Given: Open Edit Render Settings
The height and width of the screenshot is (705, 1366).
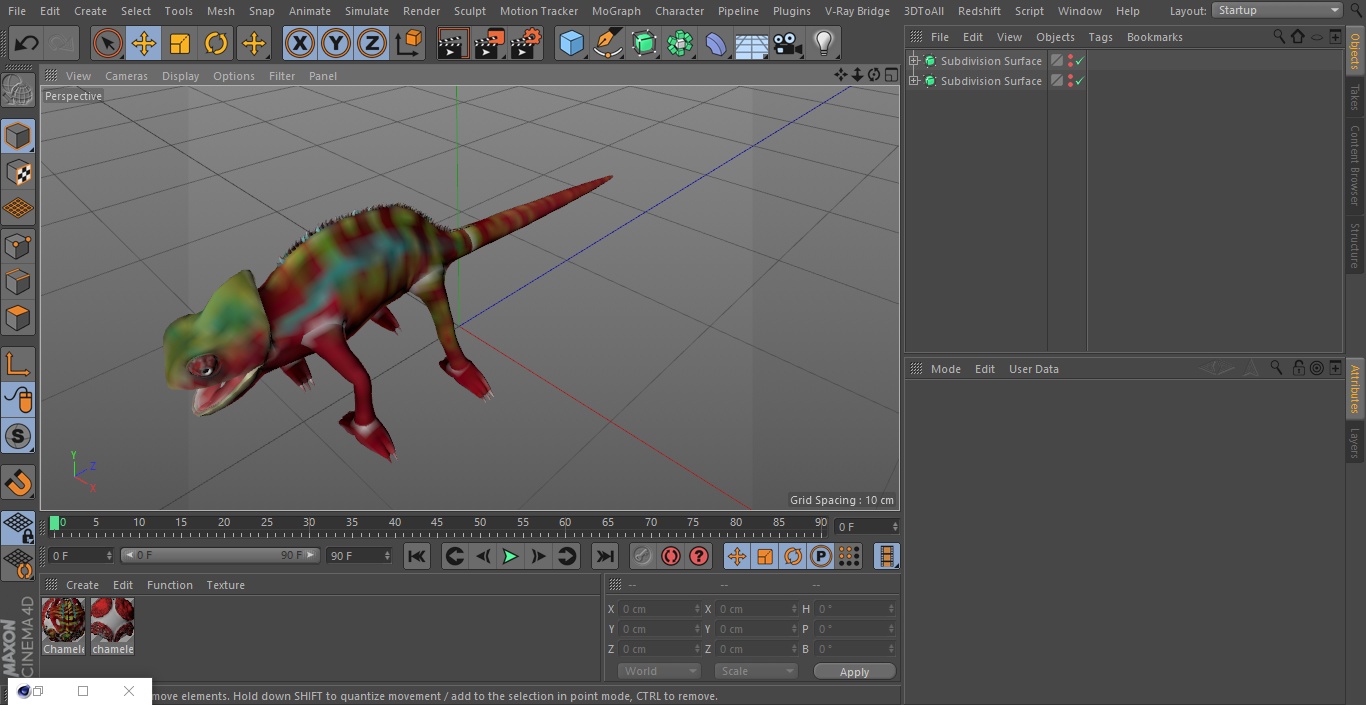Looking at the screenshot, I should pyautogui.click(x=526, y=43).
